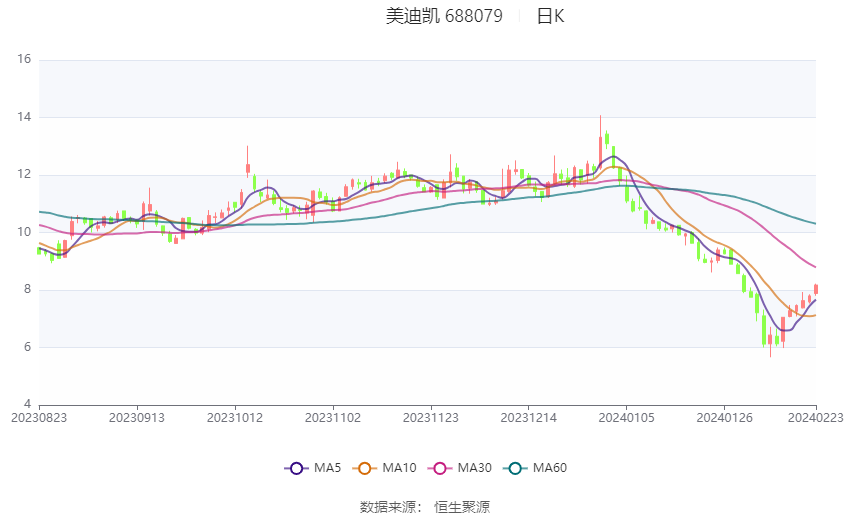Click the 20230913 date axis label
Viewport: 850px width, 517px height.
(x=137, y=418)
